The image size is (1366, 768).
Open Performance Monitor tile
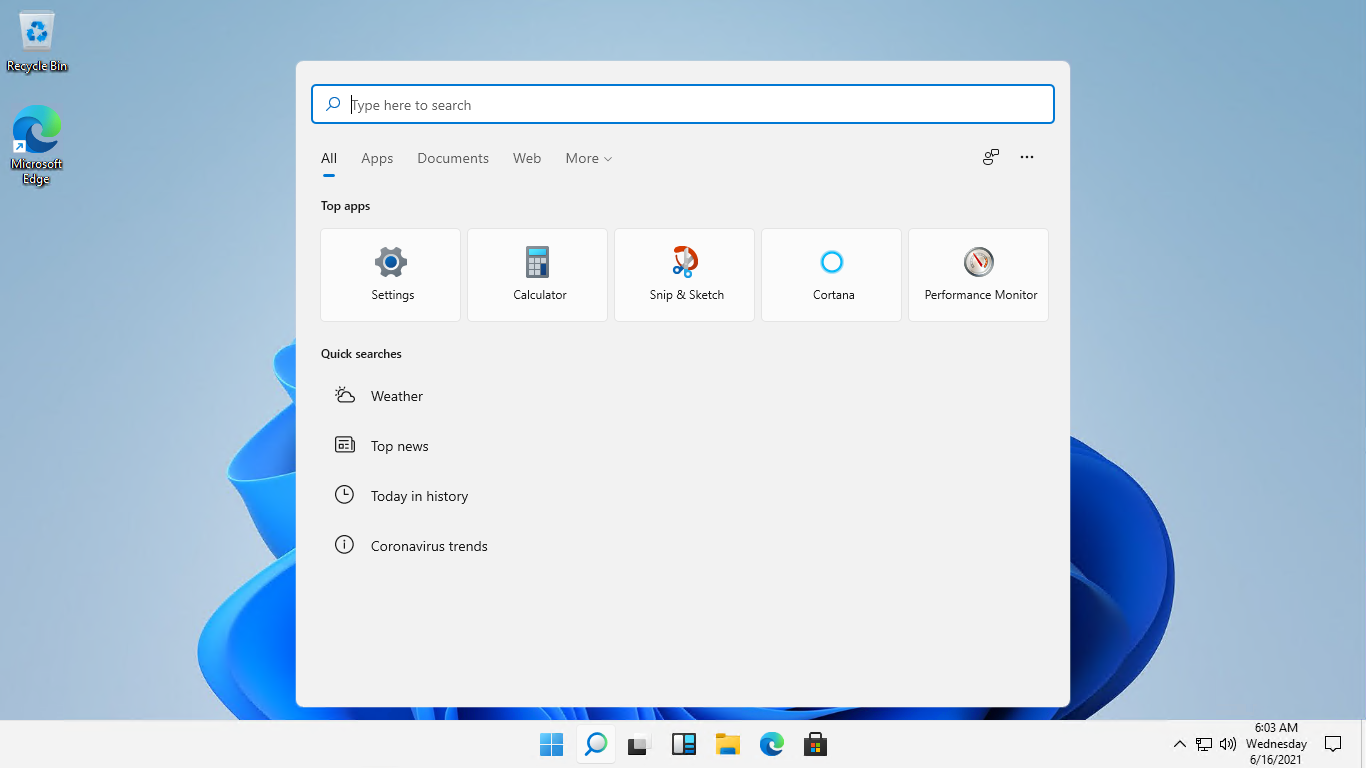(978, 275)
